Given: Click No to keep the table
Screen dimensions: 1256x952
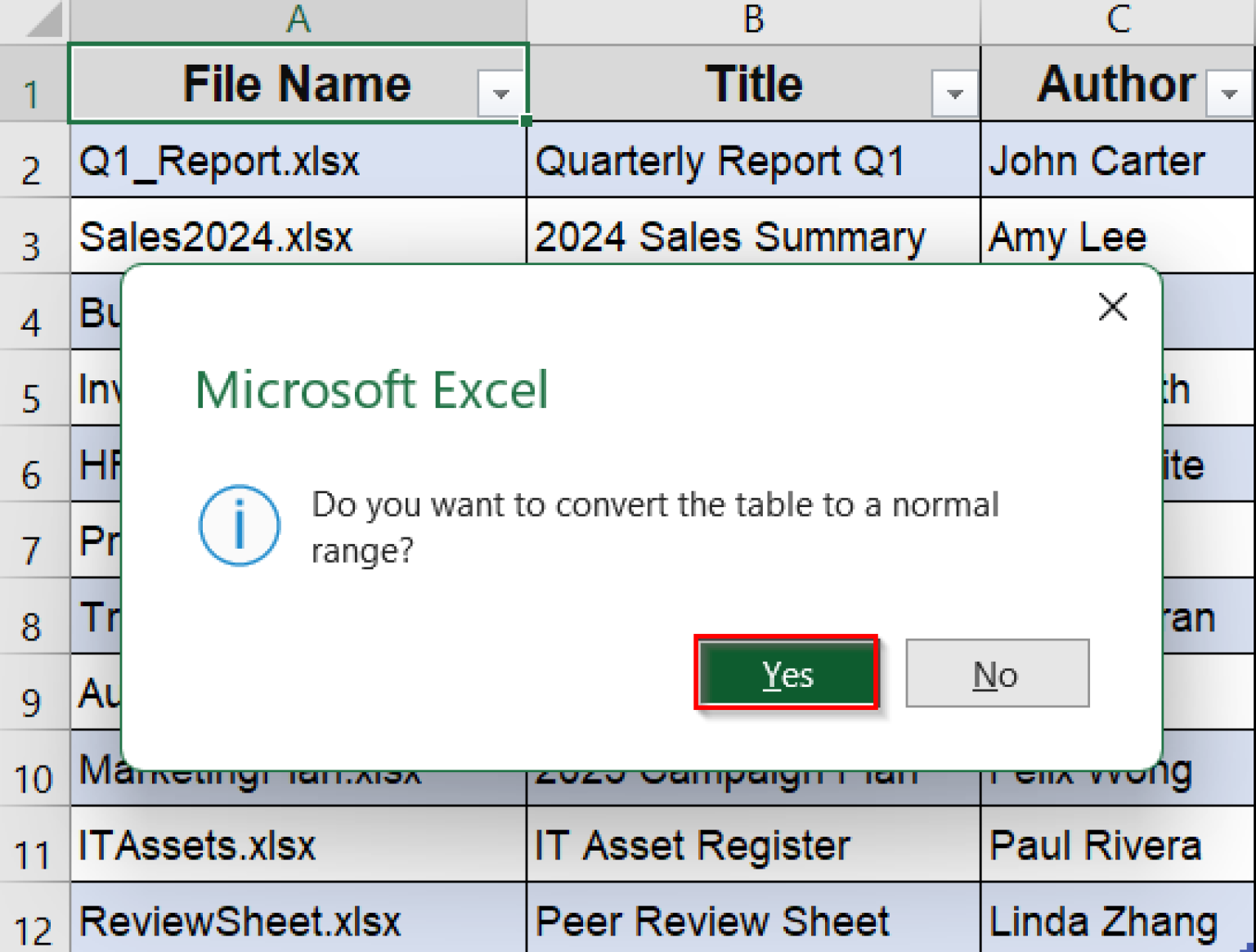Looking at the screenshot, I should tap(996, 673).
